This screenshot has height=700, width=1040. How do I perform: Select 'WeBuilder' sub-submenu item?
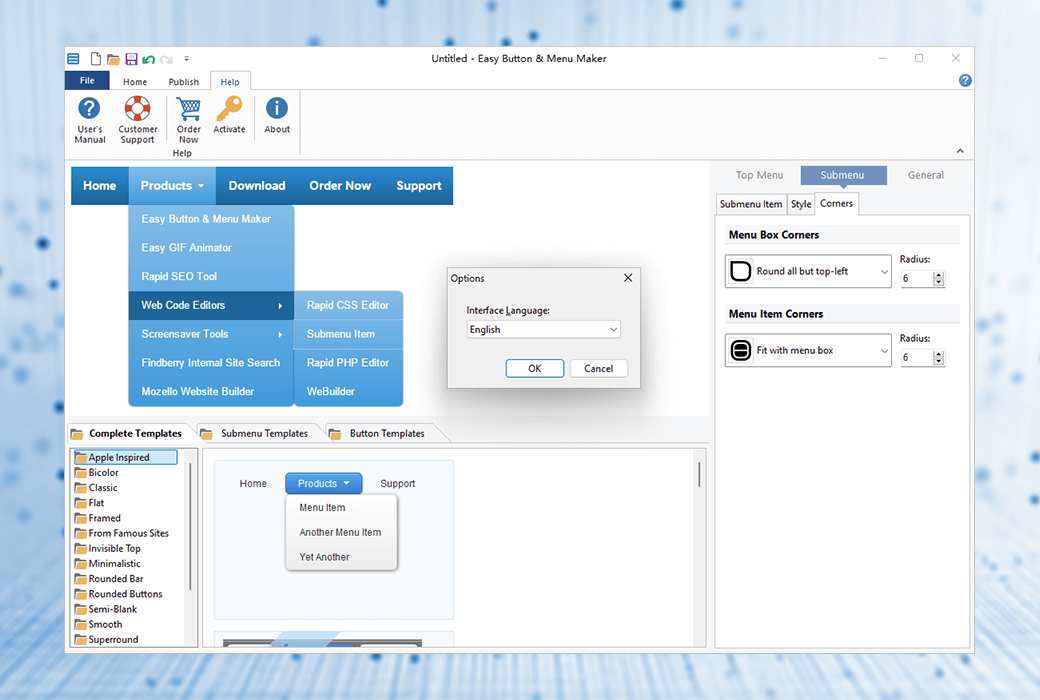pyautogui.click(x=348, y=391)
